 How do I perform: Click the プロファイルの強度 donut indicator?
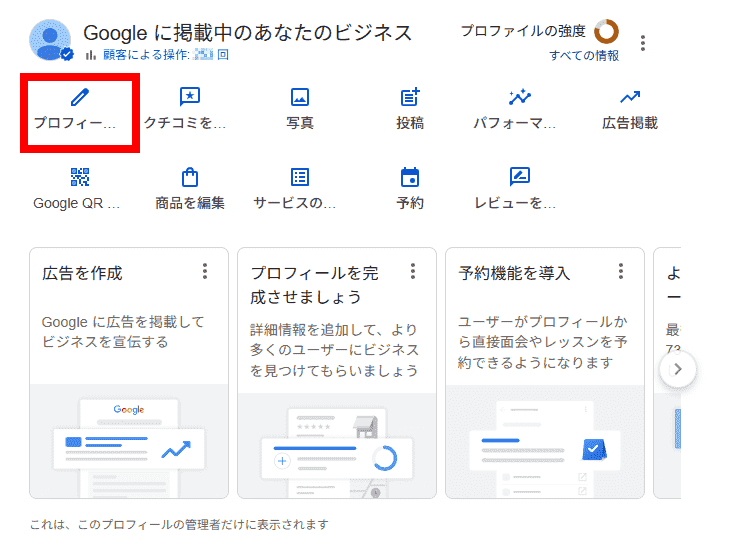coord(606,32)
